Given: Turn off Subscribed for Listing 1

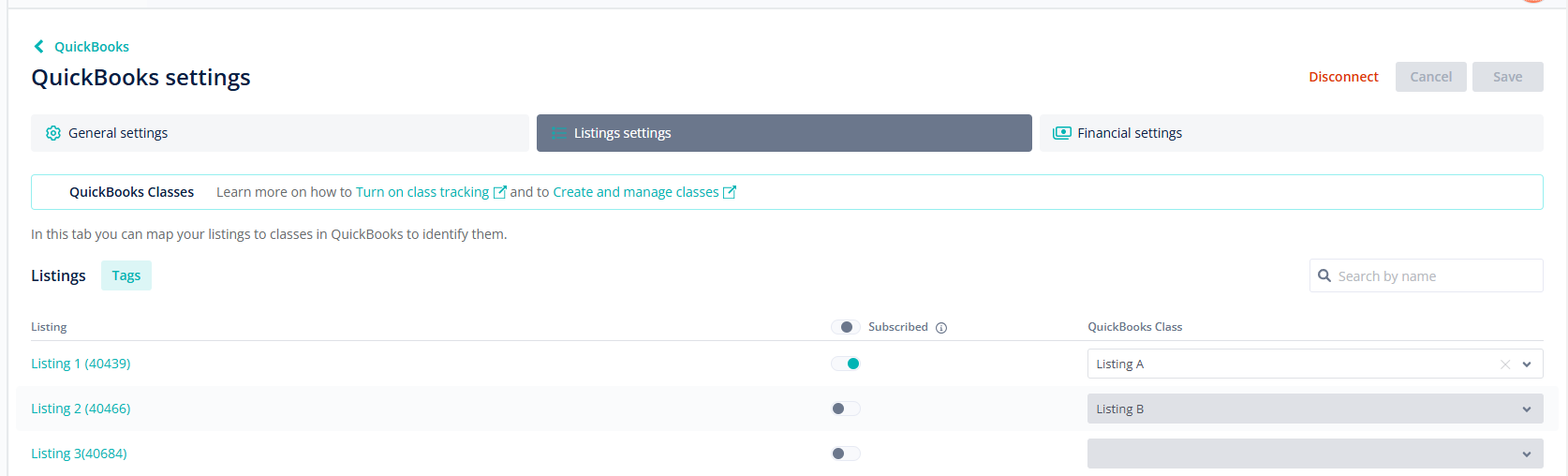Looking at the screenshot, I should (845, 364).
